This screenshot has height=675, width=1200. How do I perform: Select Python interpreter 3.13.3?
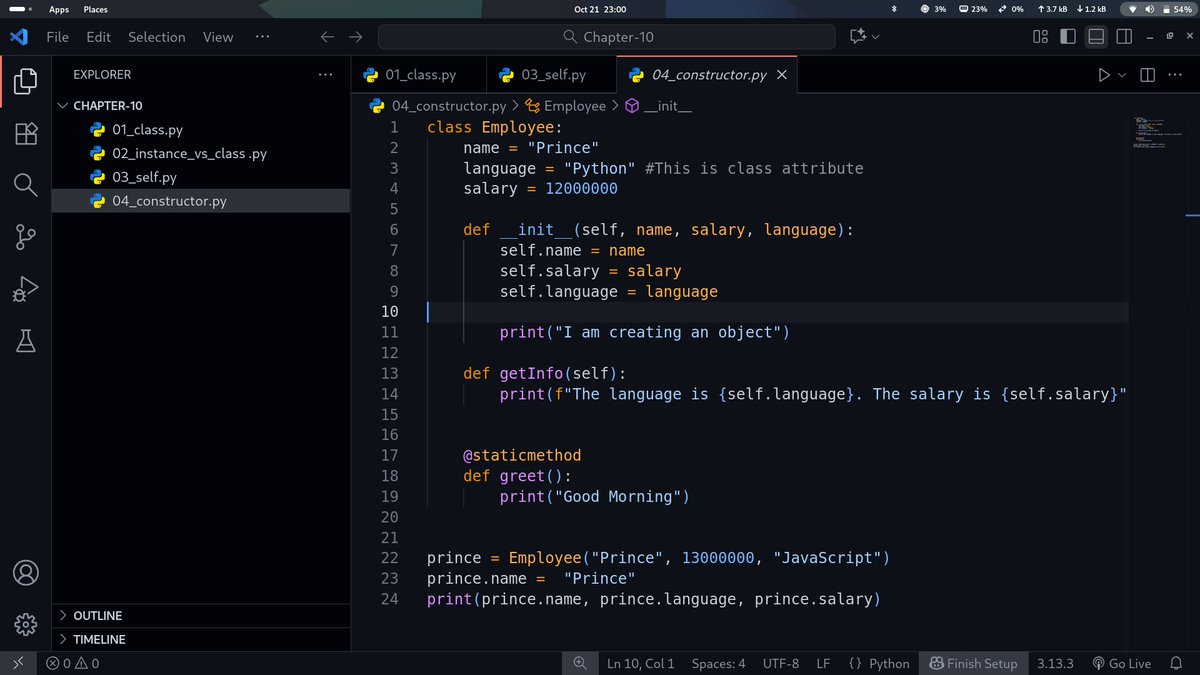[x=1055, y=663]
